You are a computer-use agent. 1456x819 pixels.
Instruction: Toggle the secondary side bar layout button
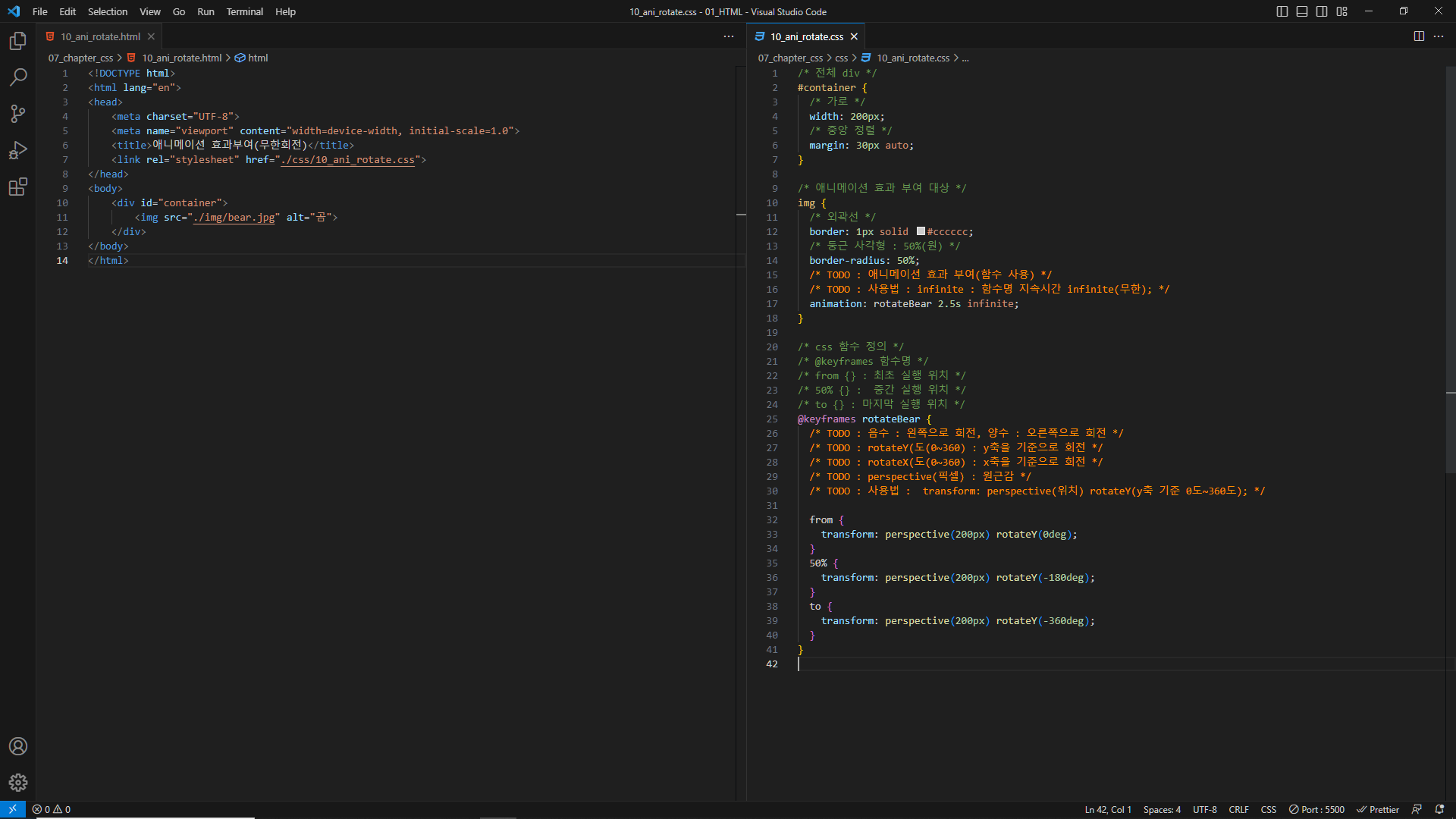point(1322,11)
